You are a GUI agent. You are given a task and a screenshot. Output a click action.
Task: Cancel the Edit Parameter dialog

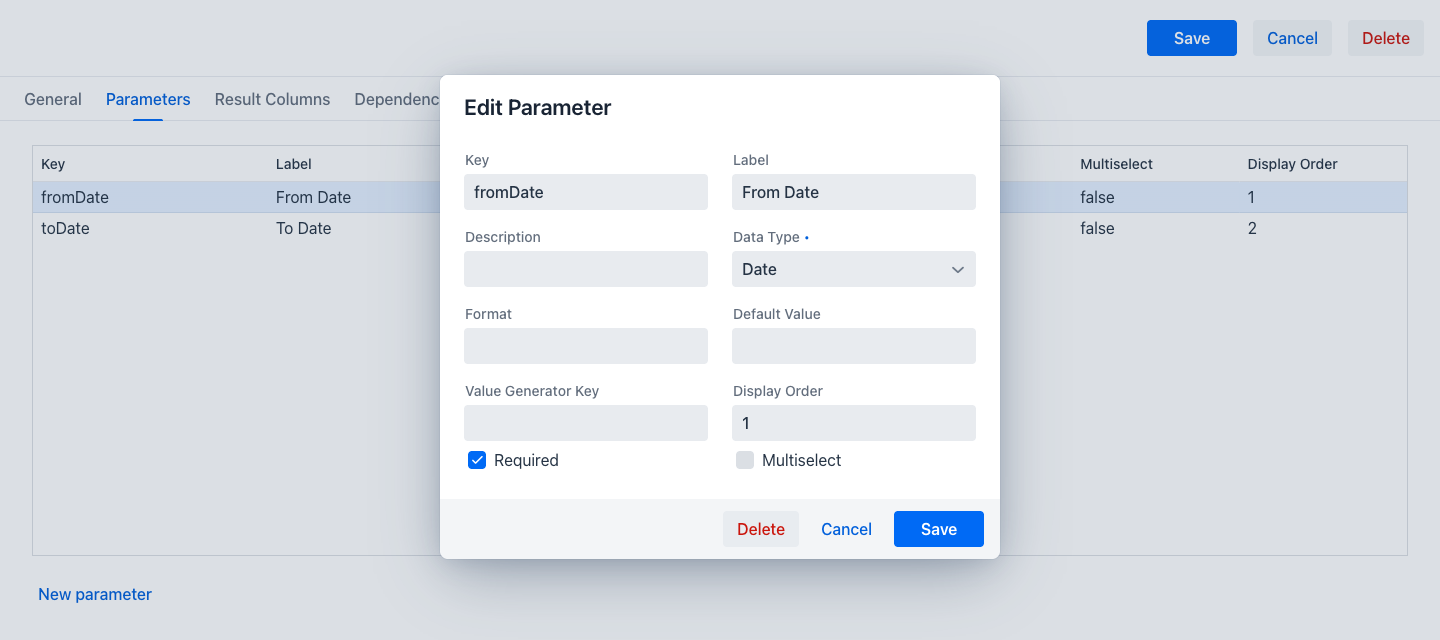coord(846,529)
